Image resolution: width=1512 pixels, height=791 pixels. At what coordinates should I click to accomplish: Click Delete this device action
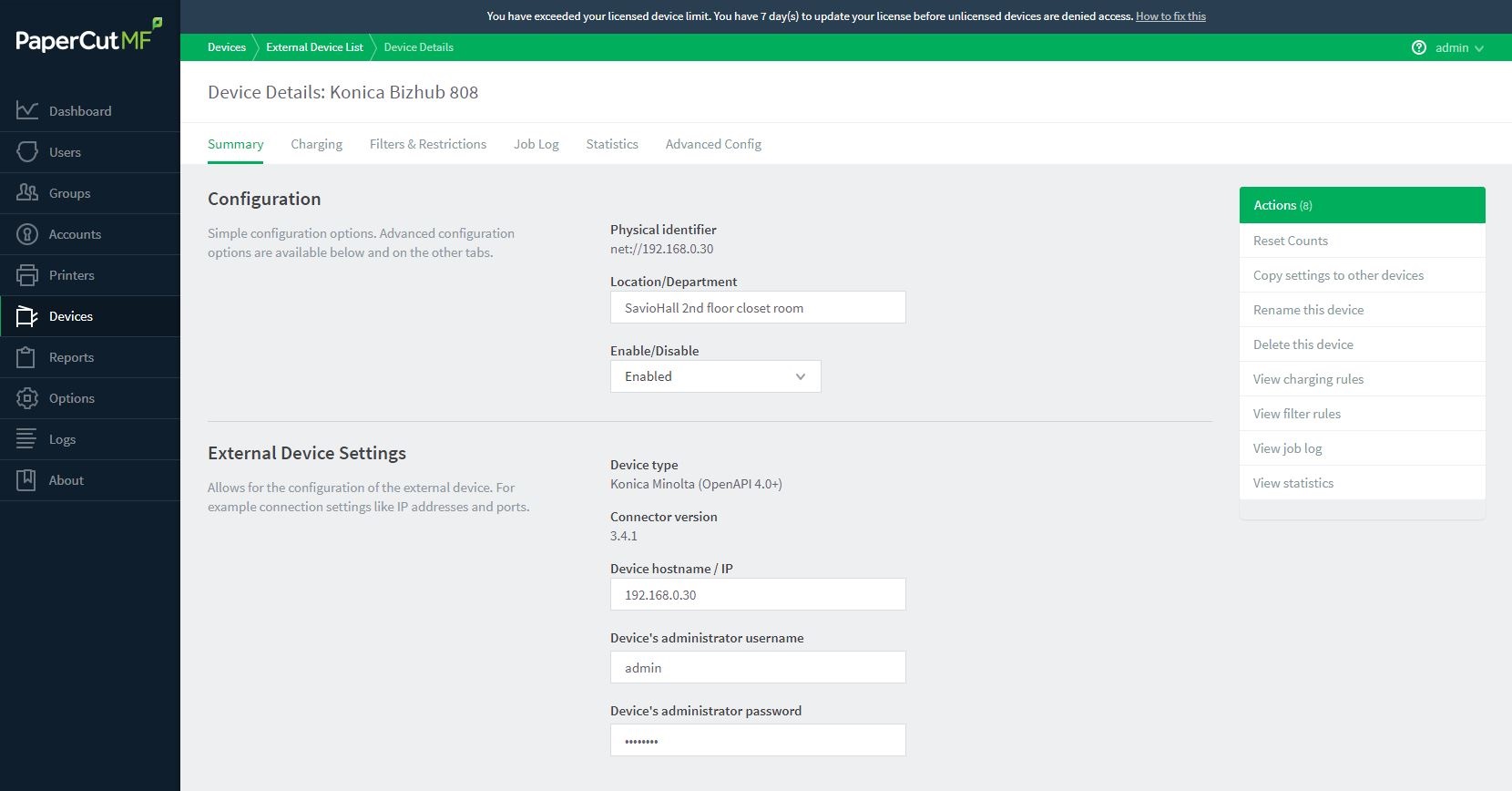pyautogui.click(x=1363, y=344)
